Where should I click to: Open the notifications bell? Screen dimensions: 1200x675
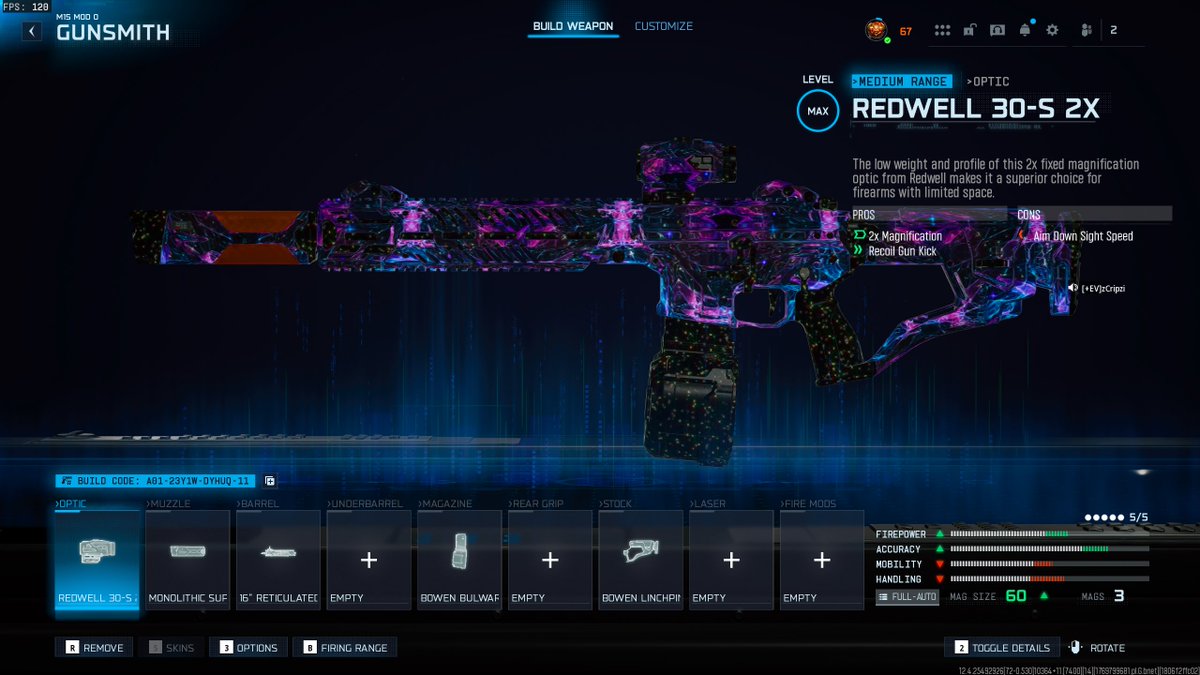1025,30
